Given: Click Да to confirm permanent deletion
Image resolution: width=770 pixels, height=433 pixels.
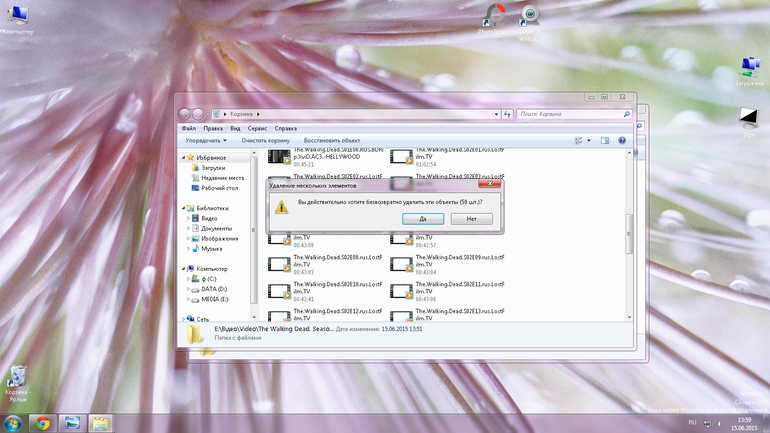Looking at the screenshot, I should (x=423, y=218).
